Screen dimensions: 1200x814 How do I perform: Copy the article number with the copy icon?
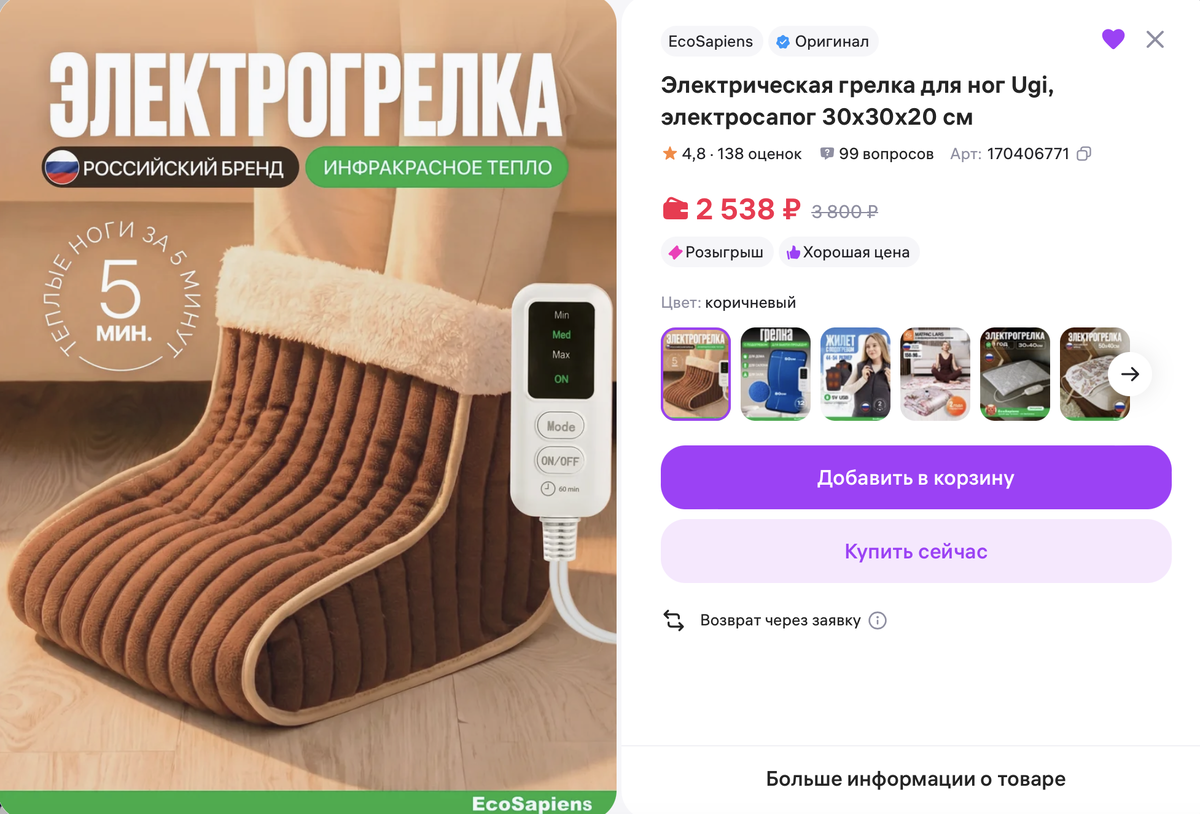tap(1084, 154)
